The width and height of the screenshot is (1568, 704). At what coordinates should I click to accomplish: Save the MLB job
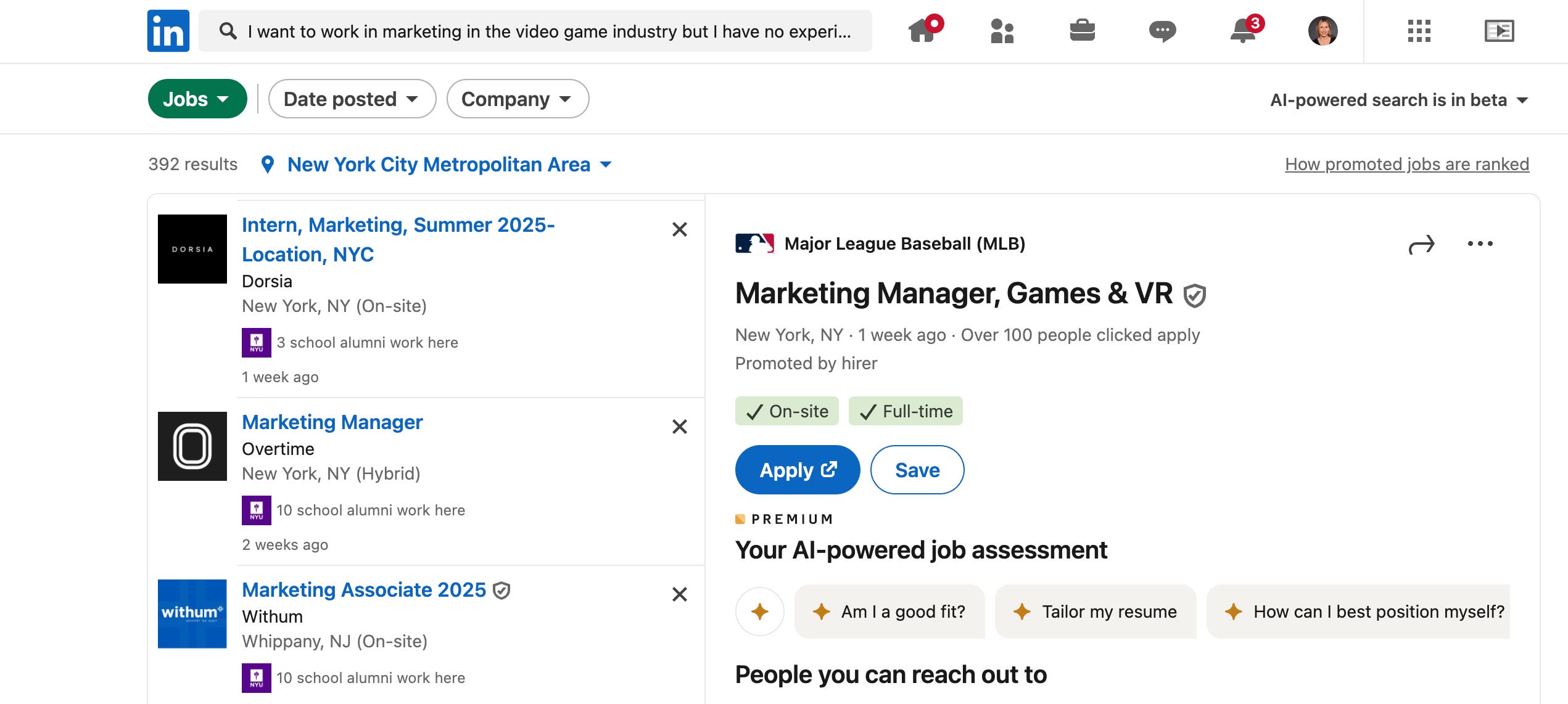(917, 470)
